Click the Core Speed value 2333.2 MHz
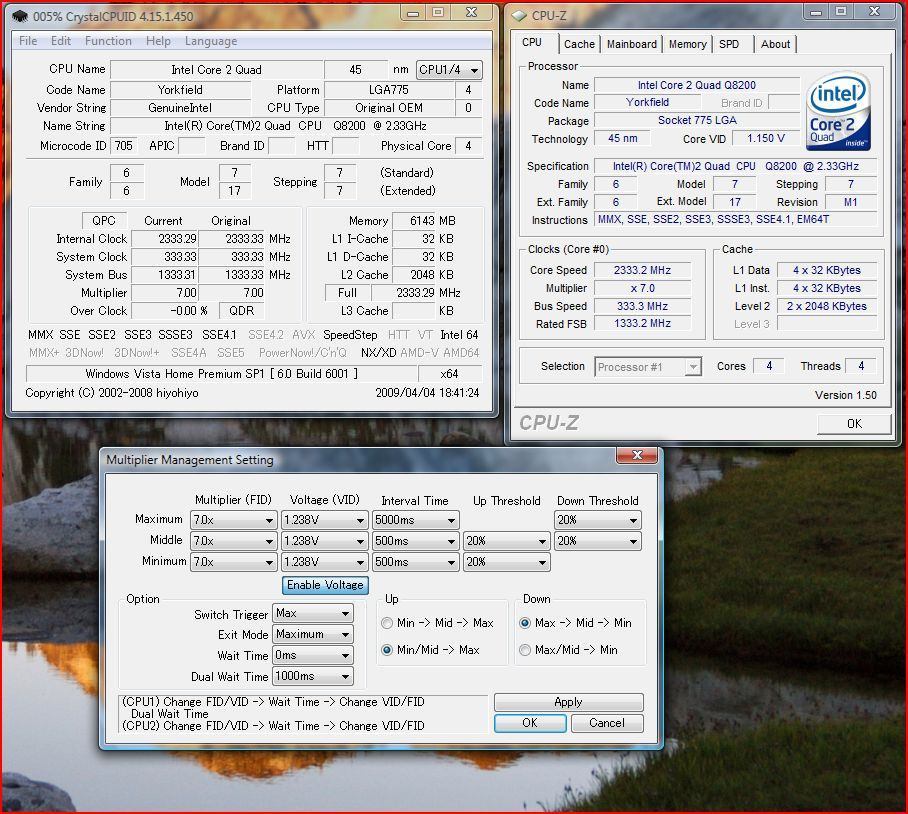The height and width of the screenshot is (814, 908). click(642, 270)
